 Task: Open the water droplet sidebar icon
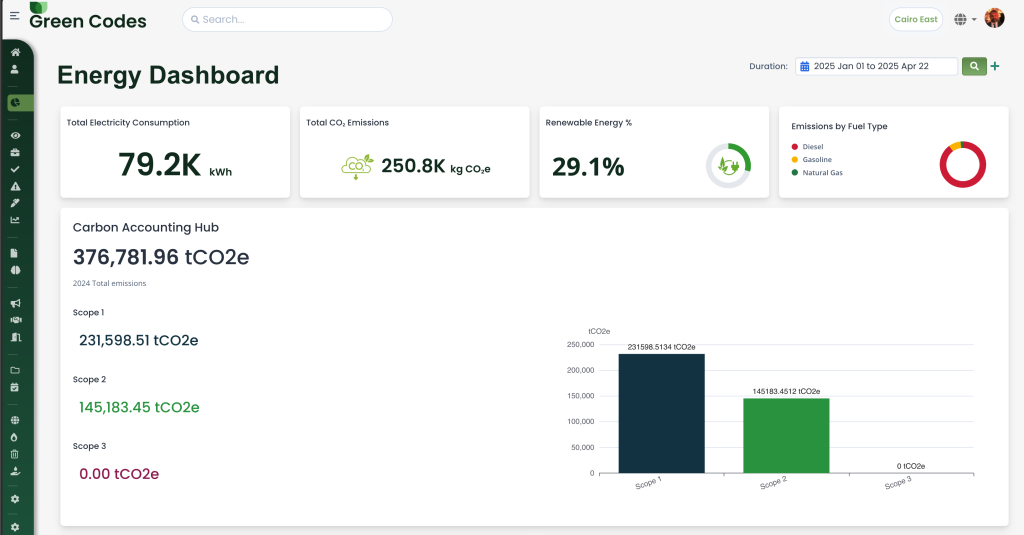pos(15,437)
